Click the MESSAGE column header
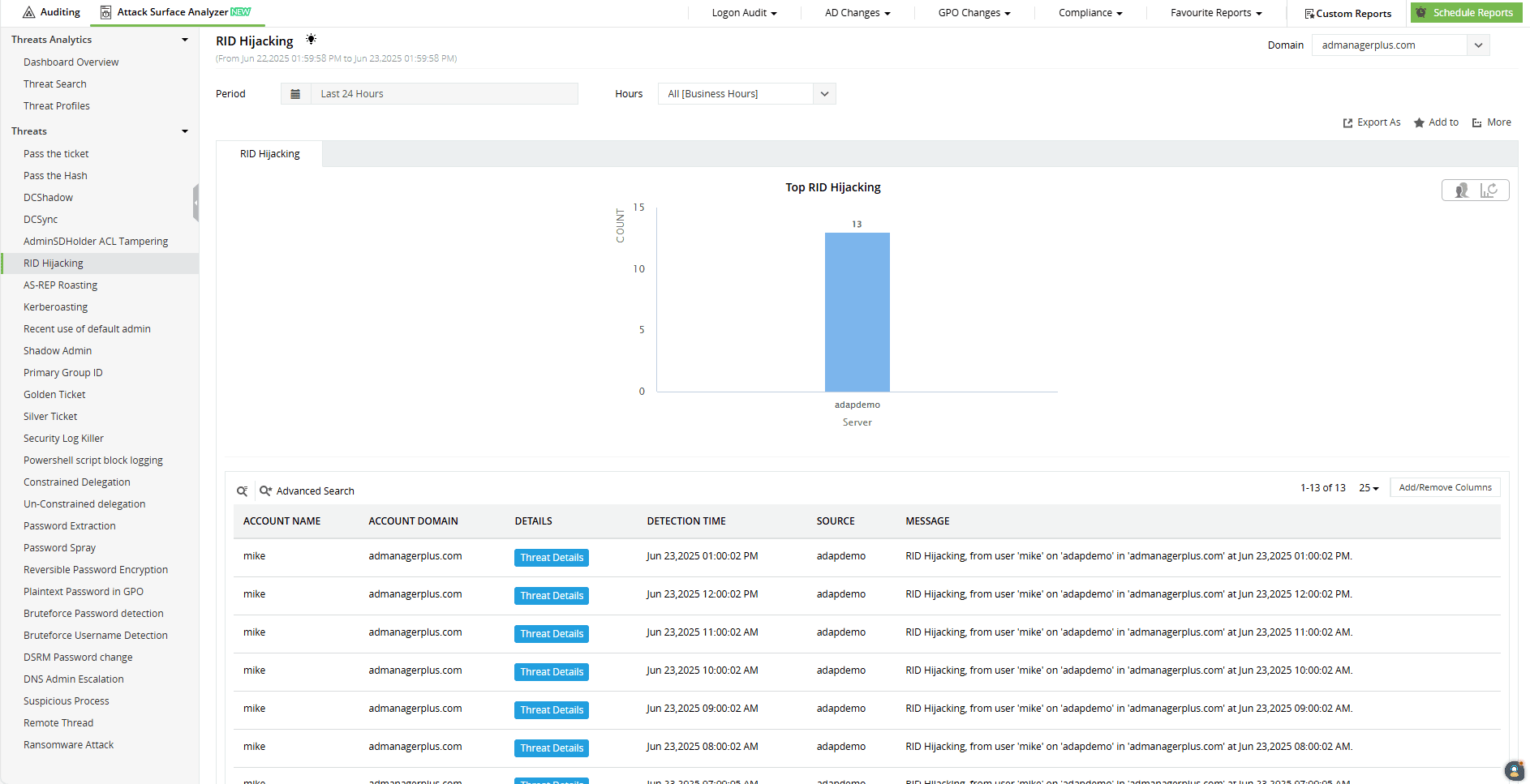Viewport: 1530px width, 784px height. (927, 521)
